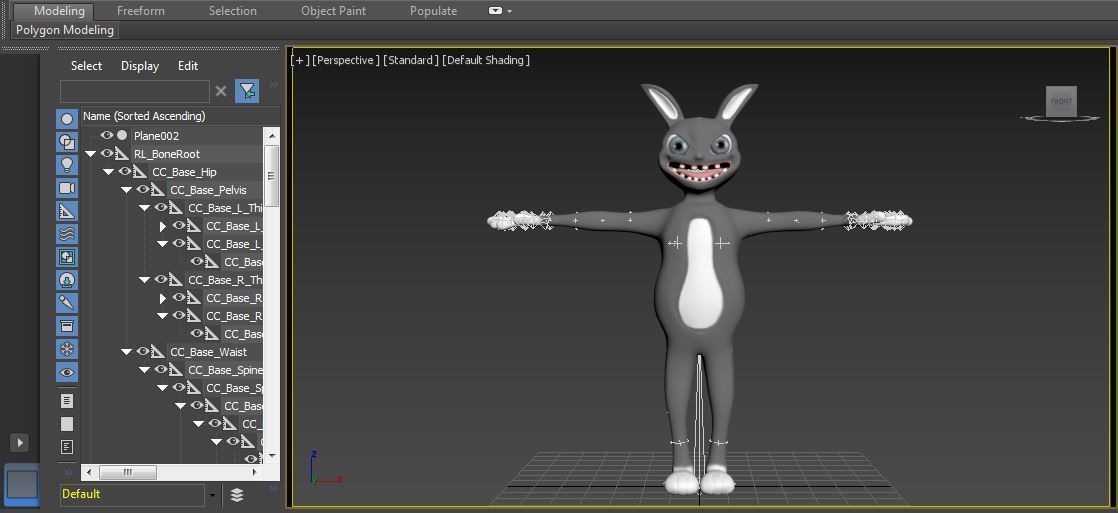Toggle Display Shapes filter icon
Image resolution: width=1118 pixels, height=513 pixels.
pos(67,142)
